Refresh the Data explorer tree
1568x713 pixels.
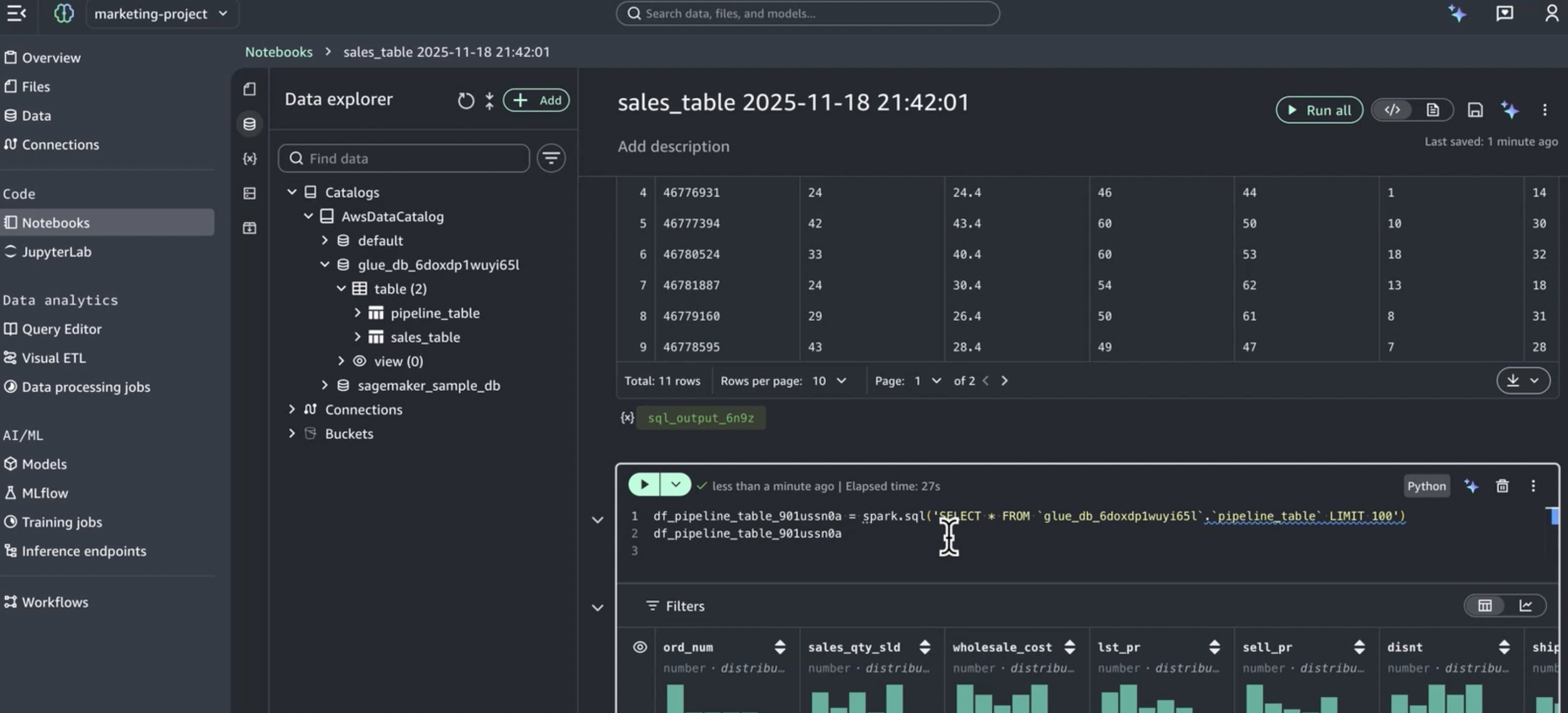coord(466,100)
